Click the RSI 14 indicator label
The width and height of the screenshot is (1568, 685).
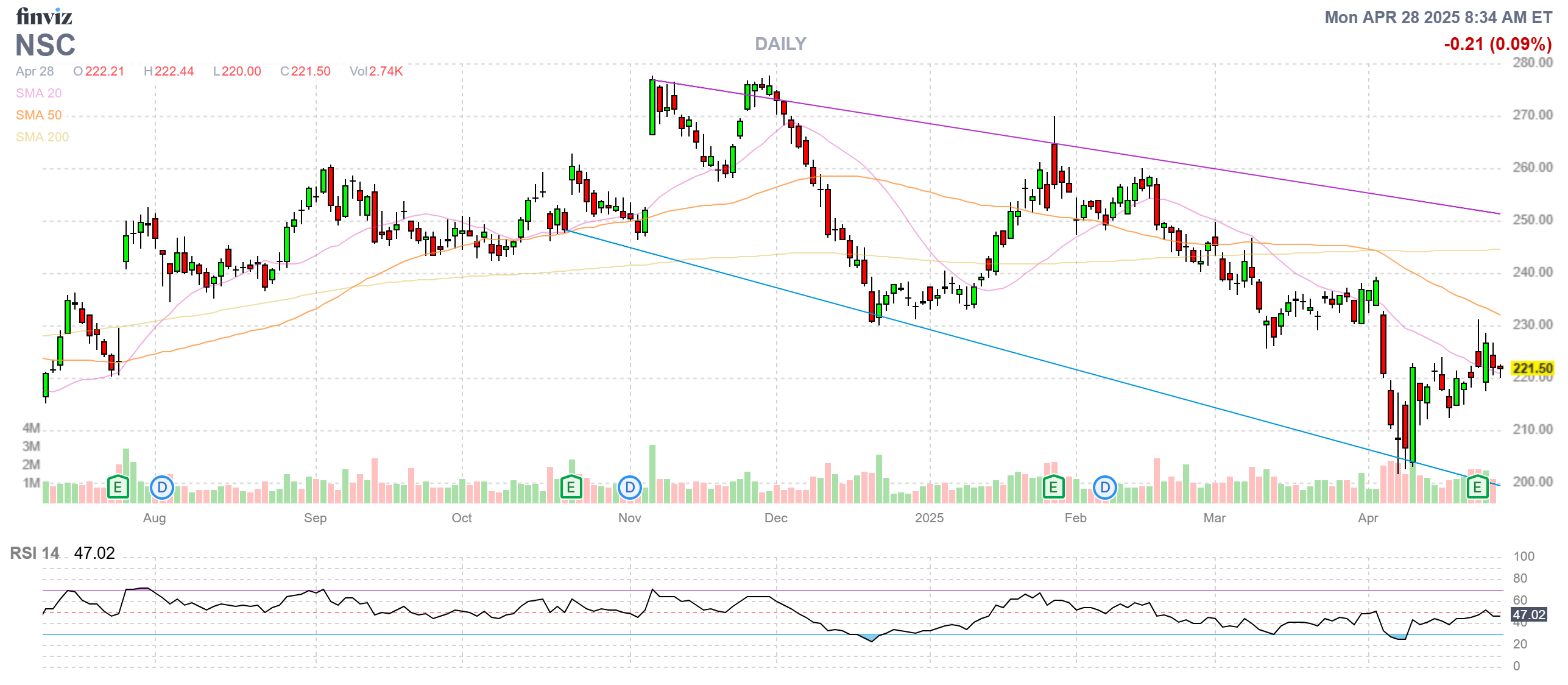tap(35, 553)
